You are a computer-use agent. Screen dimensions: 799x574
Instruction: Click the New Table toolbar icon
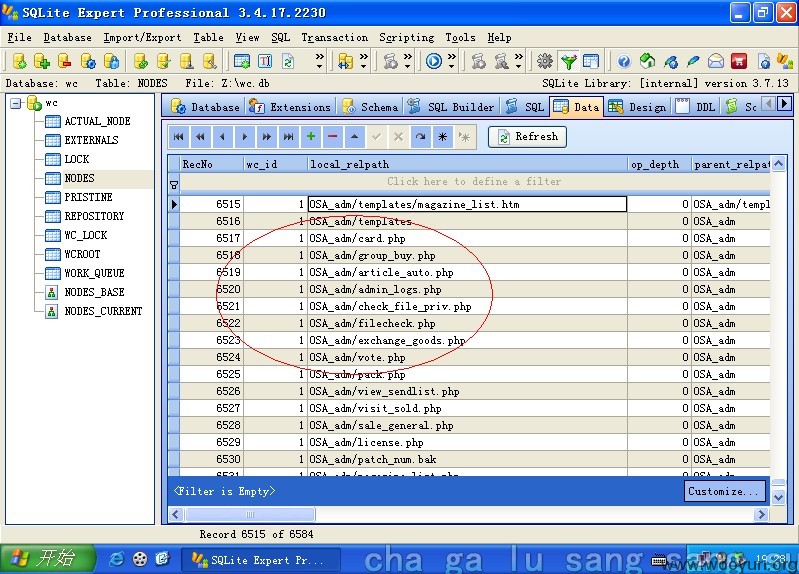tap(242, 61)
